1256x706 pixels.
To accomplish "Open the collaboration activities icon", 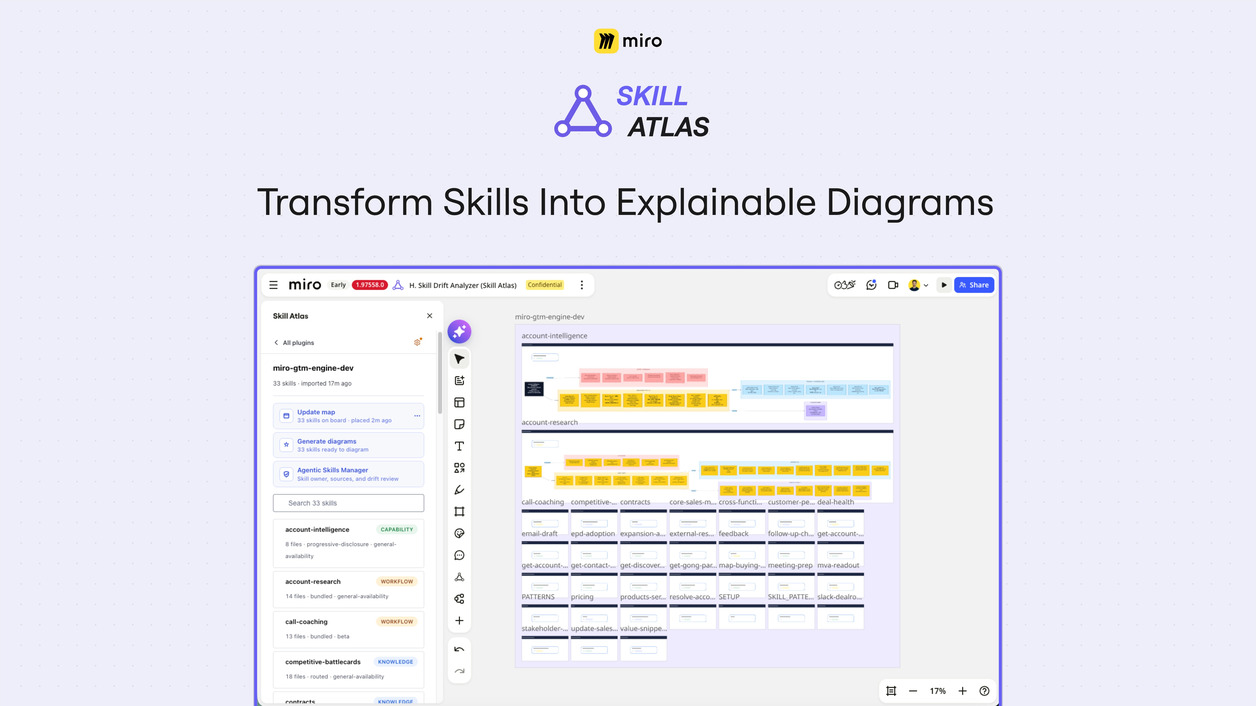I will click(x=845, y=285).
